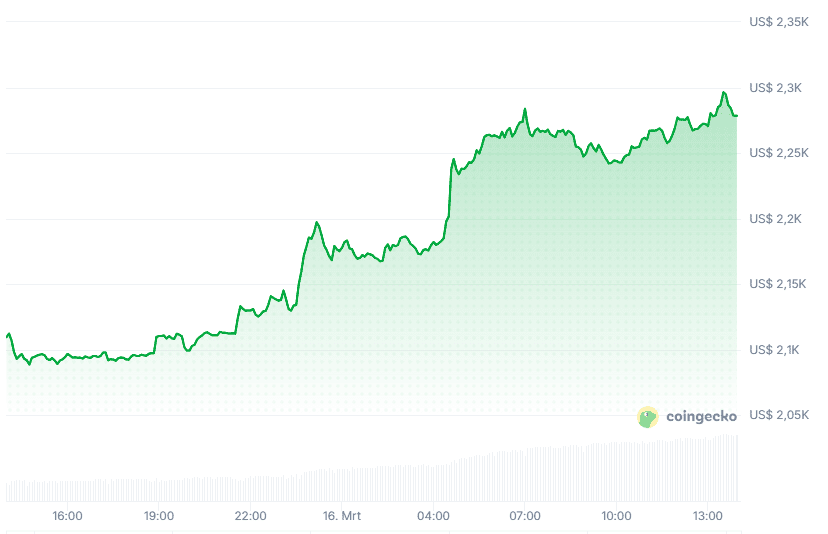Select the 16:00 time axis label

click(67, 516)
